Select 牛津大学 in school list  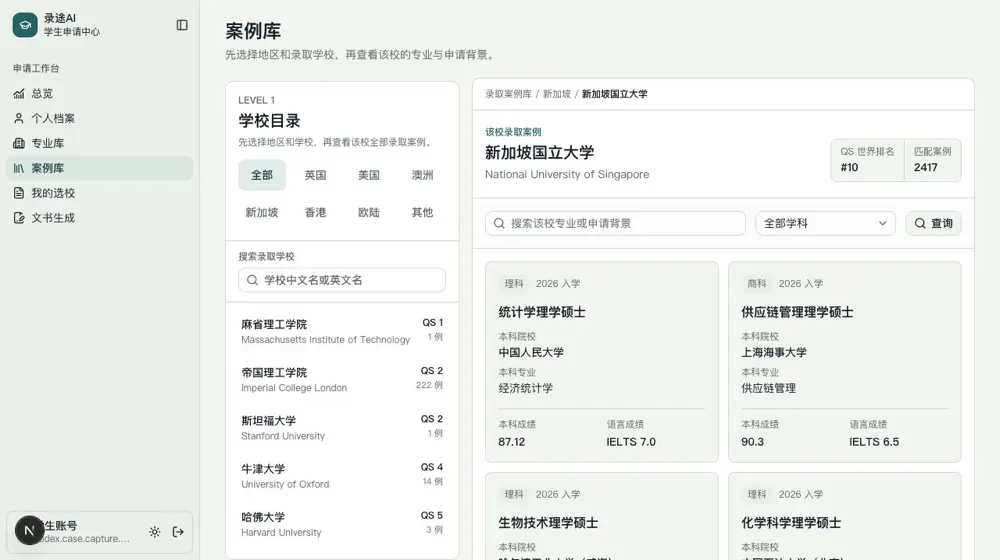point(342,476)
